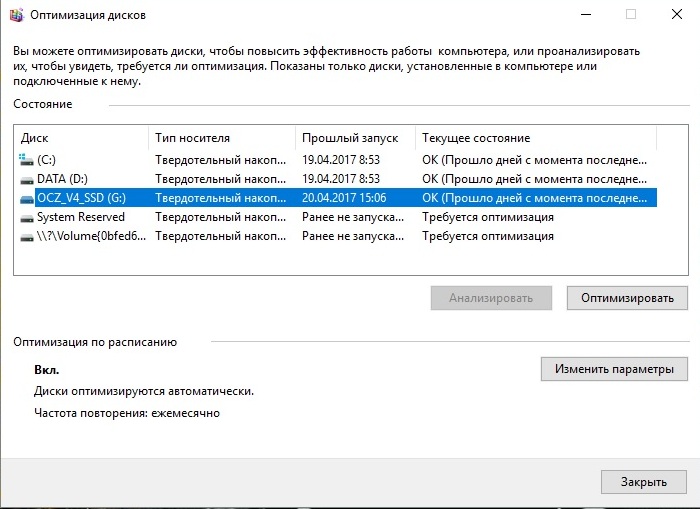Click the (C:) row's OK status text

534,160
